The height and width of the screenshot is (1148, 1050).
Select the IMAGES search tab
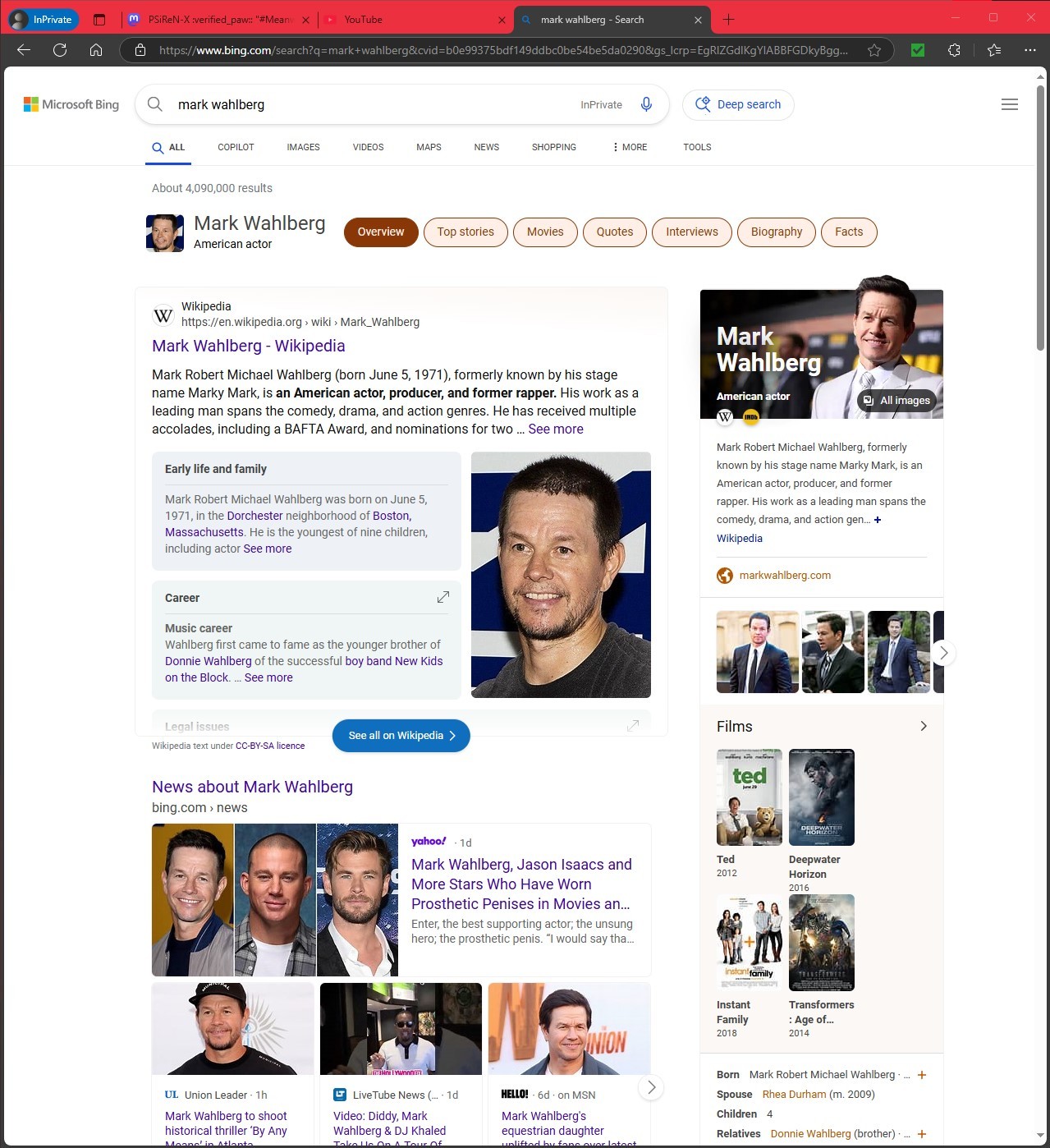[303, 147]
